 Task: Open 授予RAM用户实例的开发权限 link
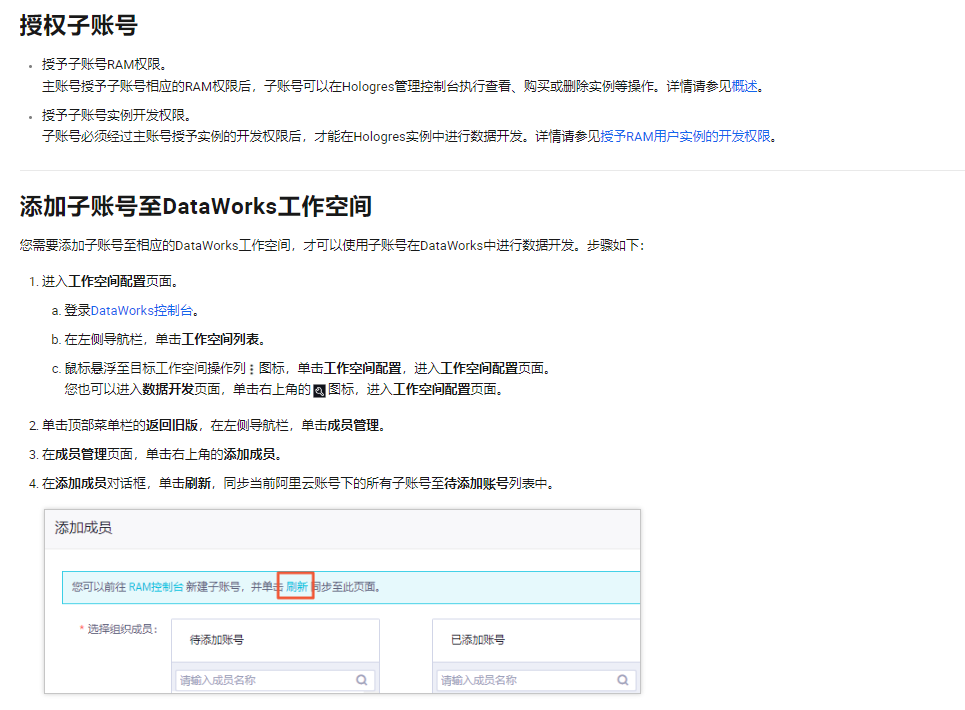click(x=685, y=136)
